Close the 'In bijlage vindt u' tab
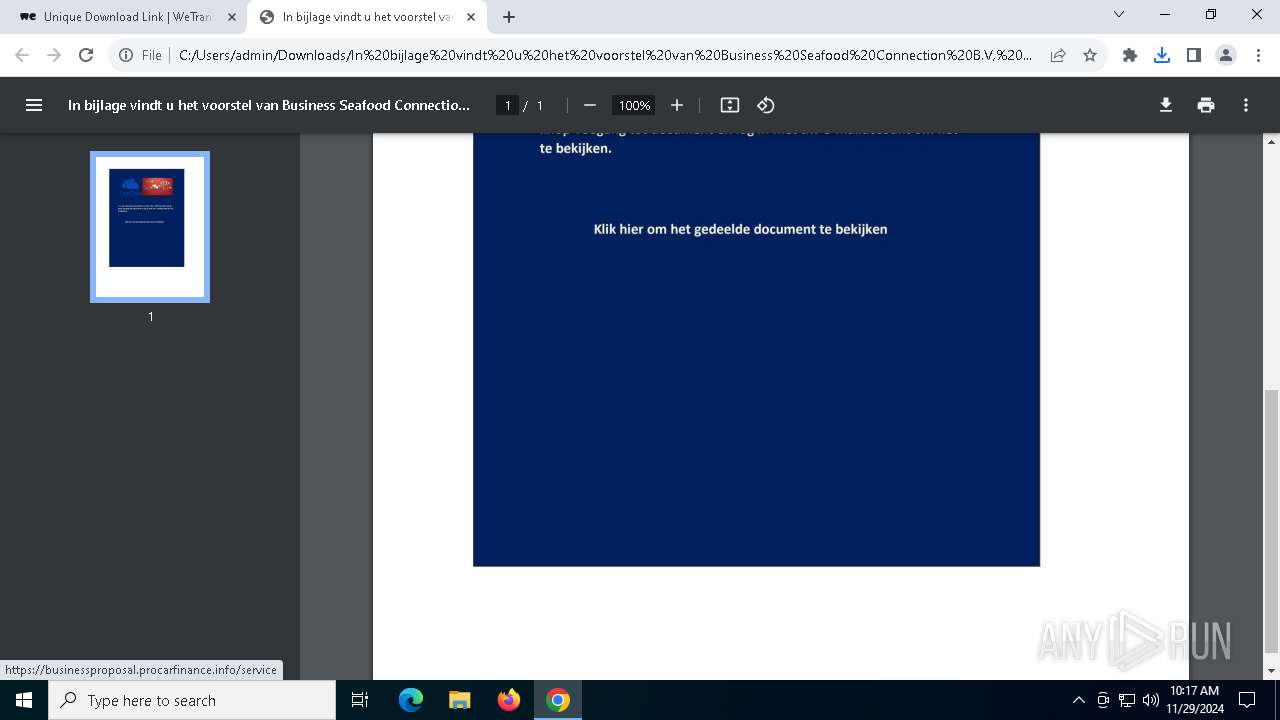Image resolution: width=1280 pixels, height=720 pixels. pos(471,17)
